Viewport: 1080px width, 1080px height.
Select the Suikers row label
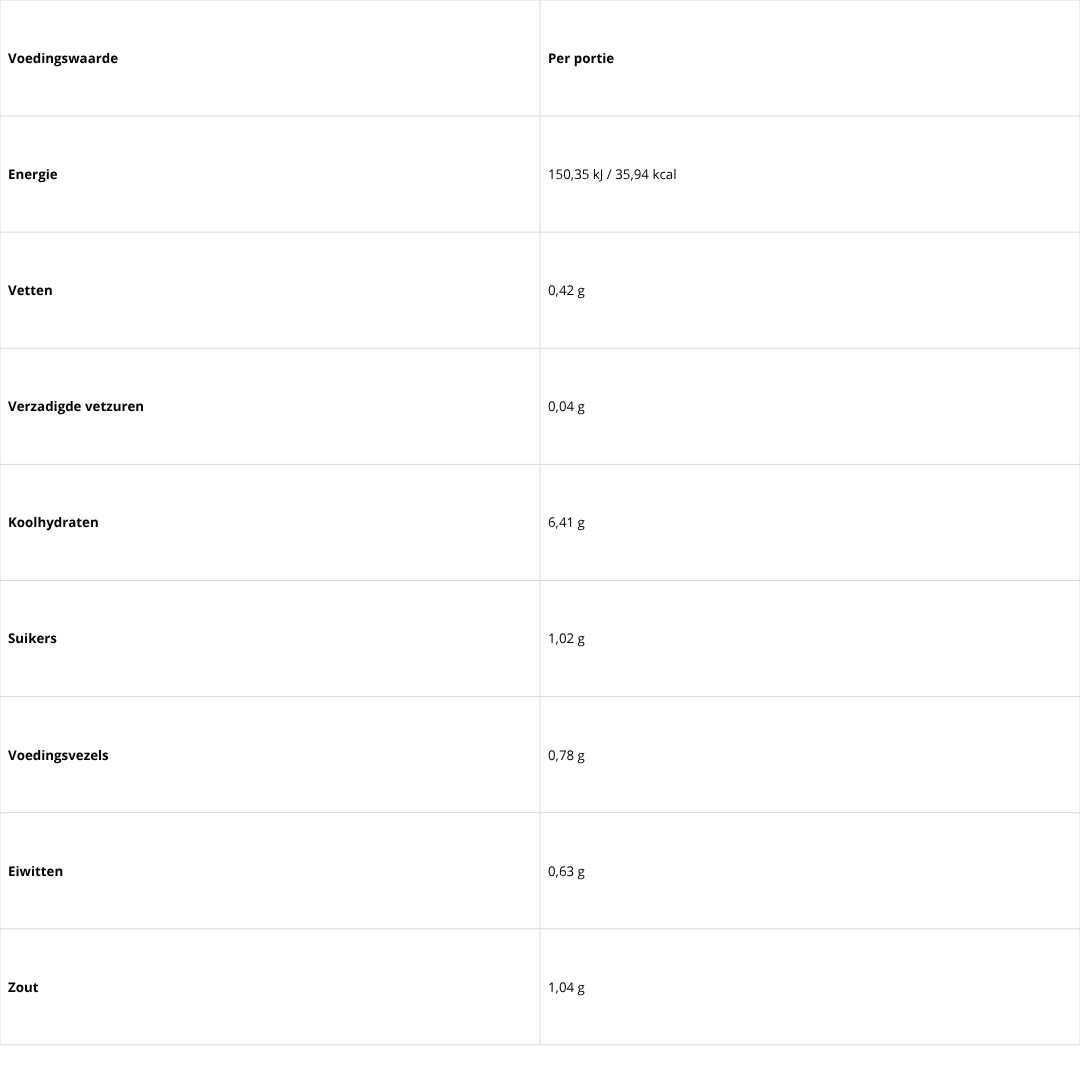[32, 638]
